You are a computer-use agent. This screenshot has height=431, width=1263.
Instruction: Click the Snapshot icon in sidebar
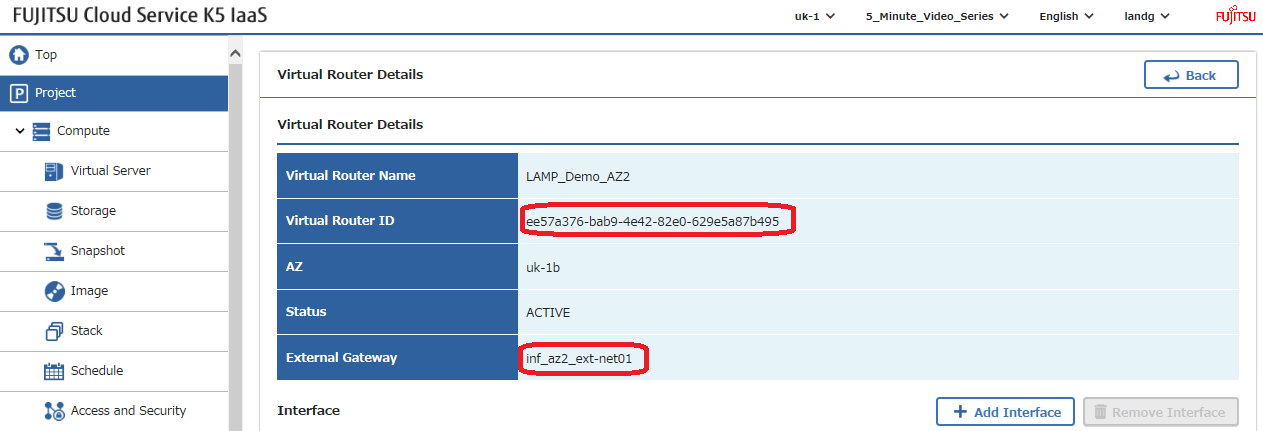click(54, 251)
